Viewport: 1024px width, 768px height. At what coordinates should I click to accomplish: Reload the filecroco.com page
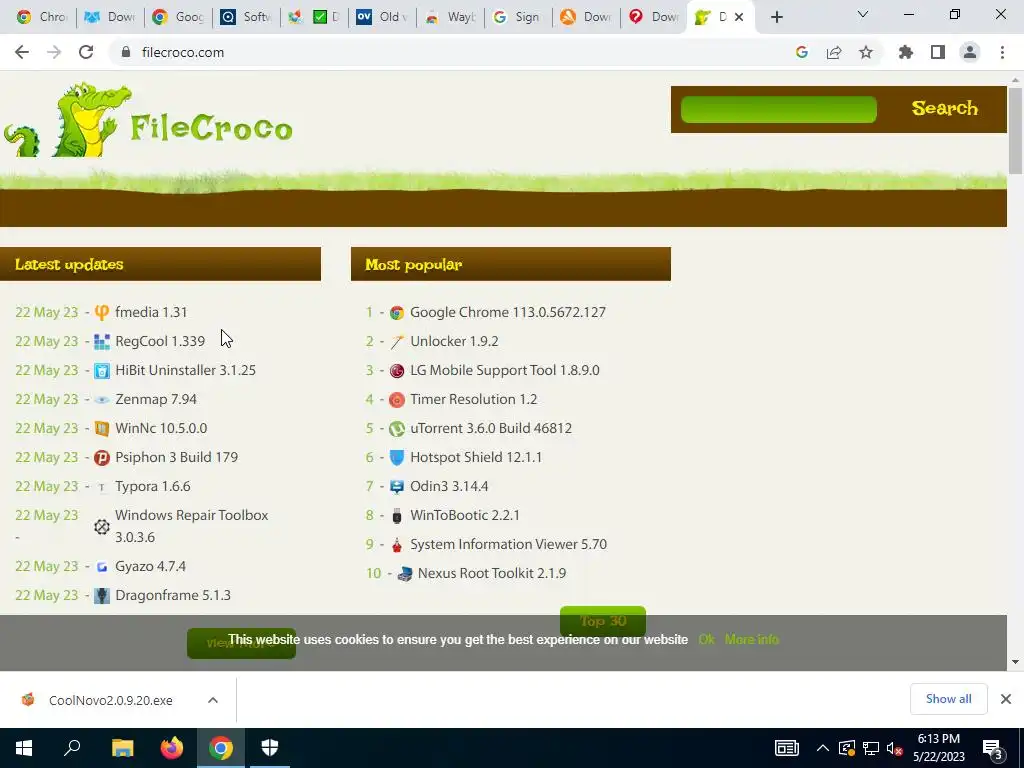[x=86, y=52]
